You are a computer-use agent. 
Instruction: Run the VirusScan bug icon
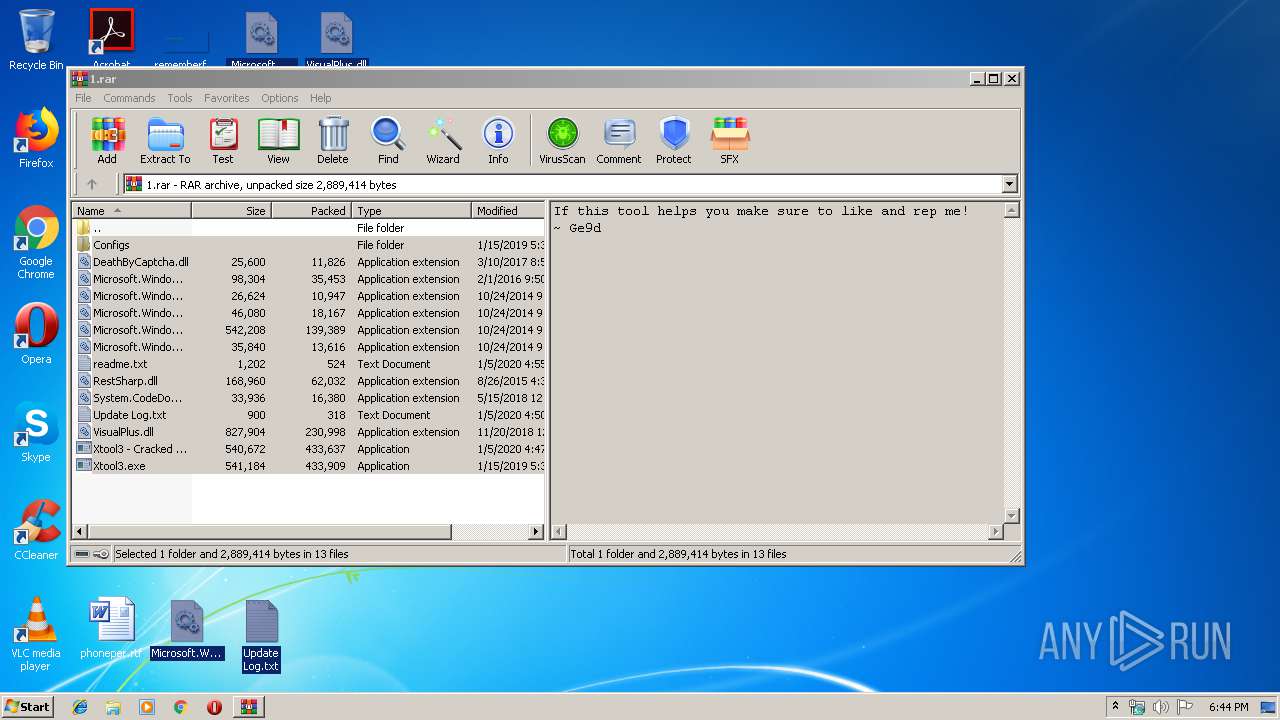click(562, 141)
